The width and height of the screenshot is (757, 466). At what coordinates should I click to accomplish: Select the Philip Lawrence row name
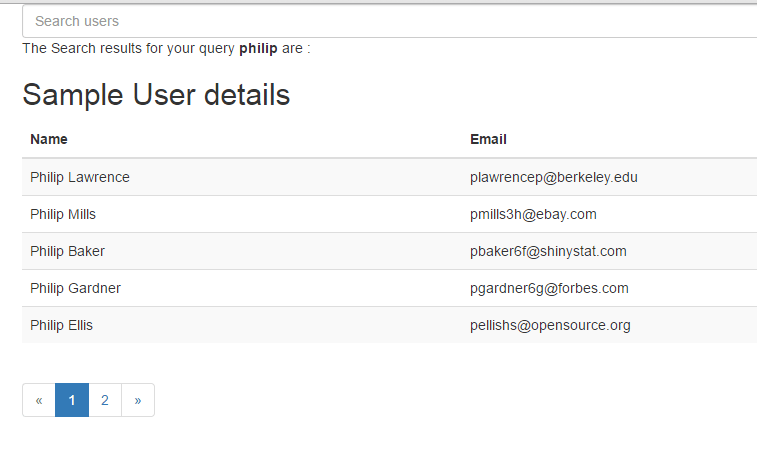80,177
